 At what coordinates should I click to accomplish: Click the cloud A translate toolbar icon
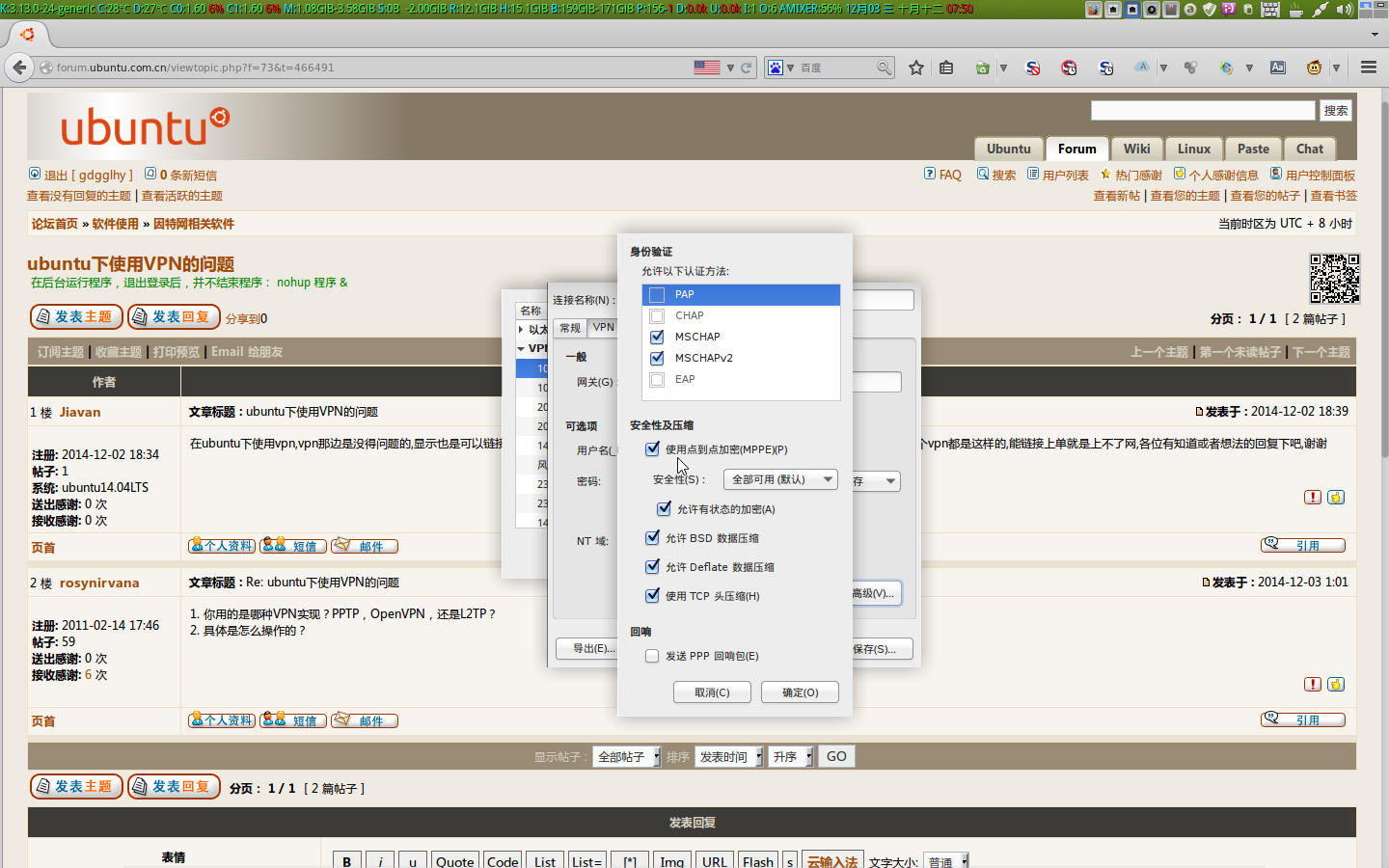[1142, 68]
